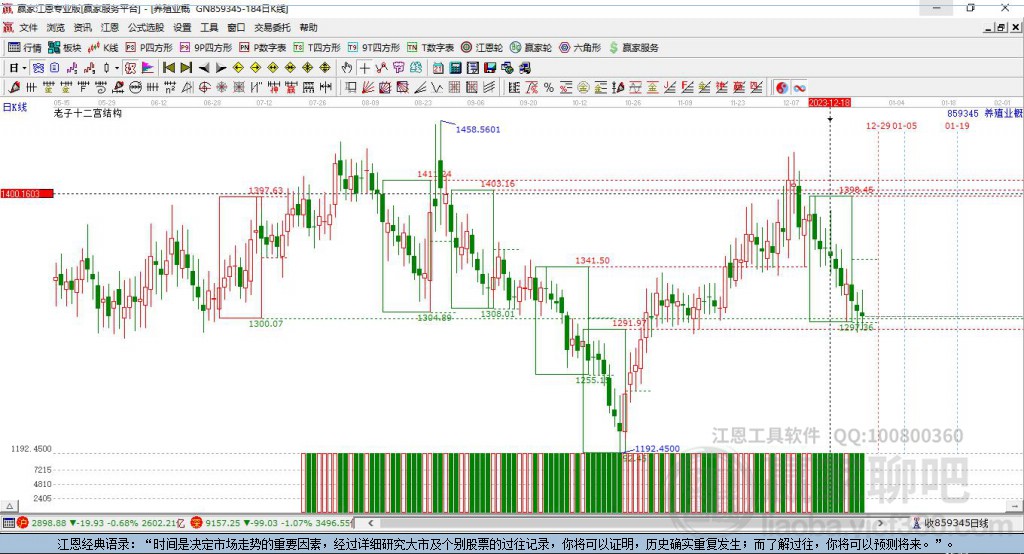This screenshot has height=554, width=1024.
Task: Click the colored flag chart icon
Action: tap(148, 67)
